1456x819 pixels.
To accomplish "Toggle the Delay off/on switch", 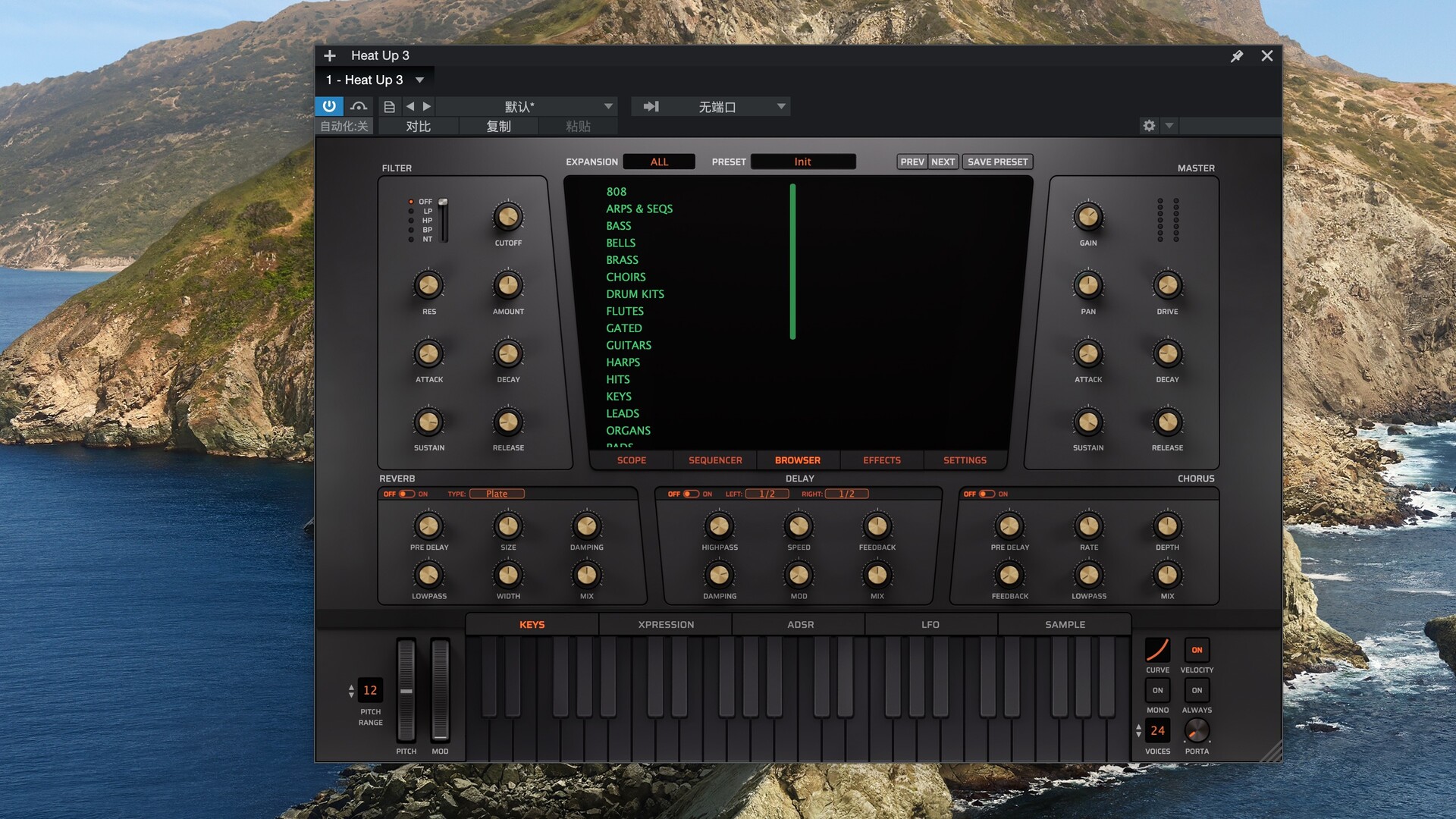I will pyautogui.click(x=691, y=494).
